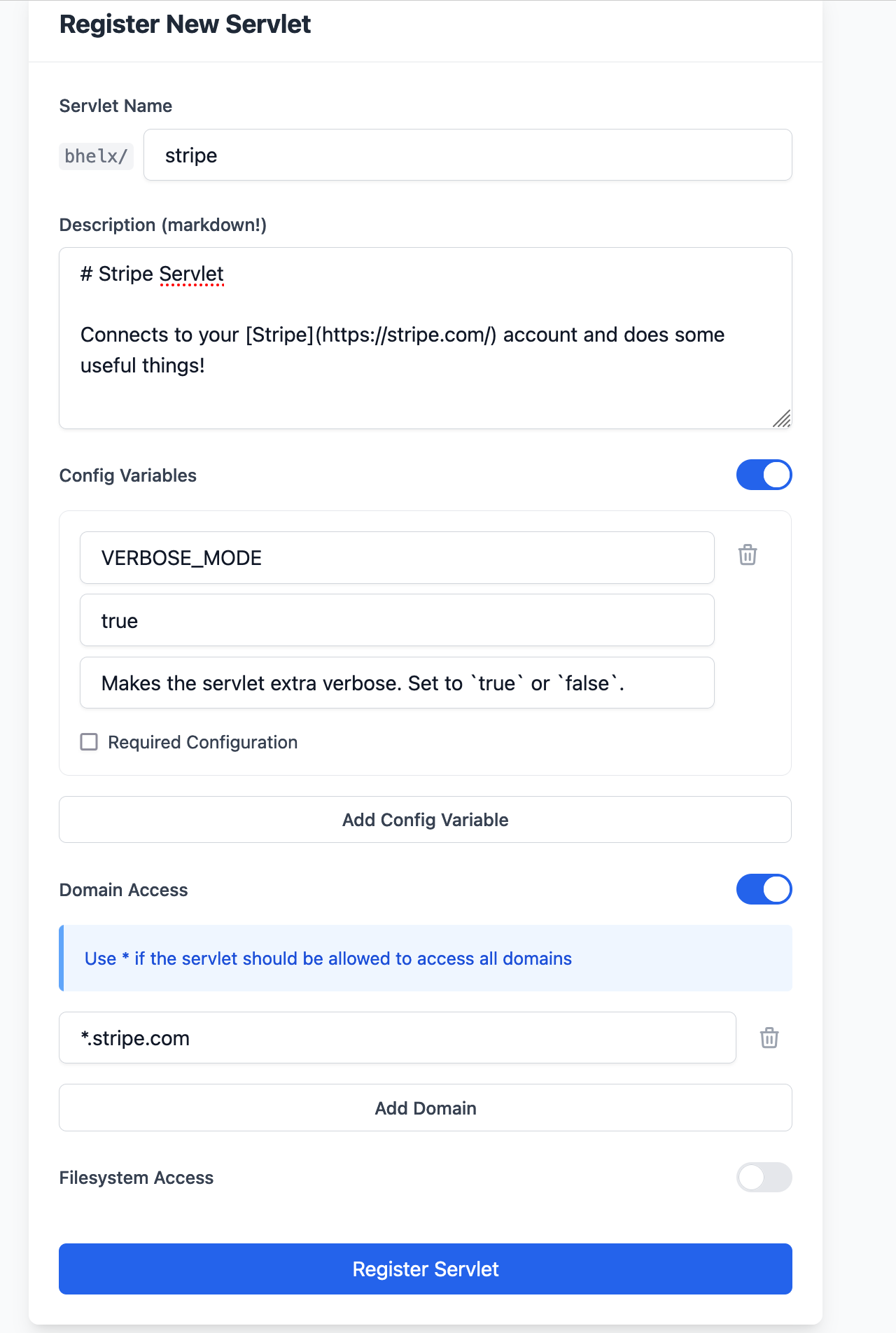The height and width of the screenshot is (1333, 896).
Task: Click the Add Config Variable button
Action: coord(425,819)
